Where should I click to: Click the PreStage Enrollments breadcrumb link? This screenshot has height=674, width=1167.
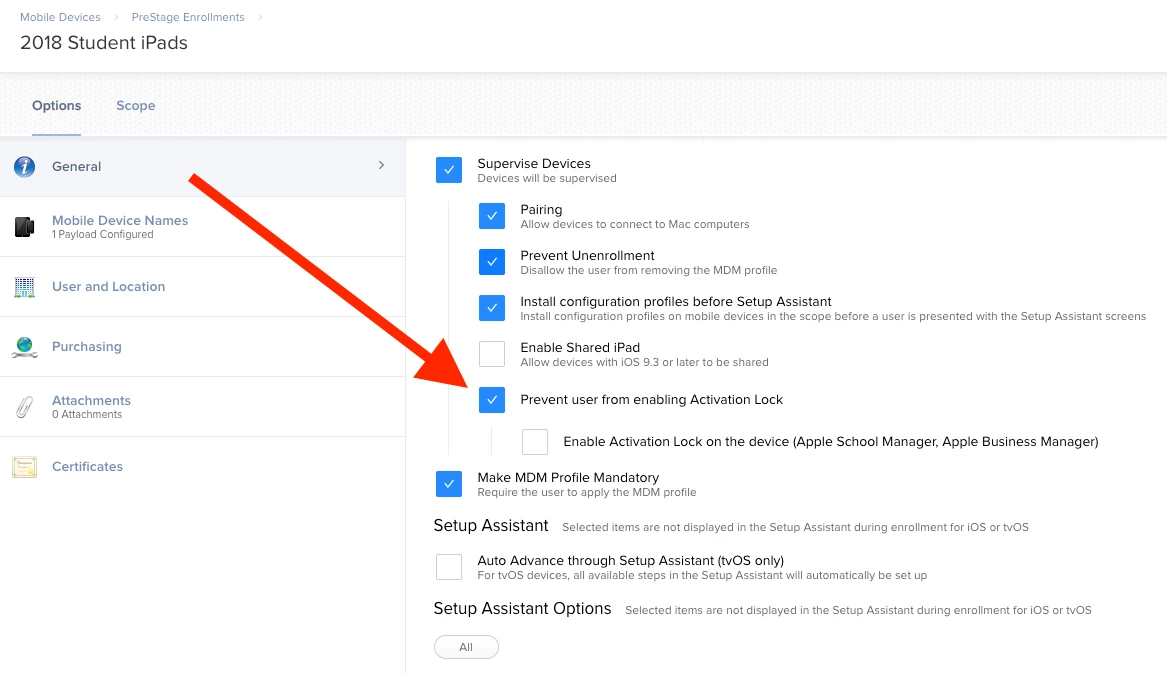[x=188, y=17]
